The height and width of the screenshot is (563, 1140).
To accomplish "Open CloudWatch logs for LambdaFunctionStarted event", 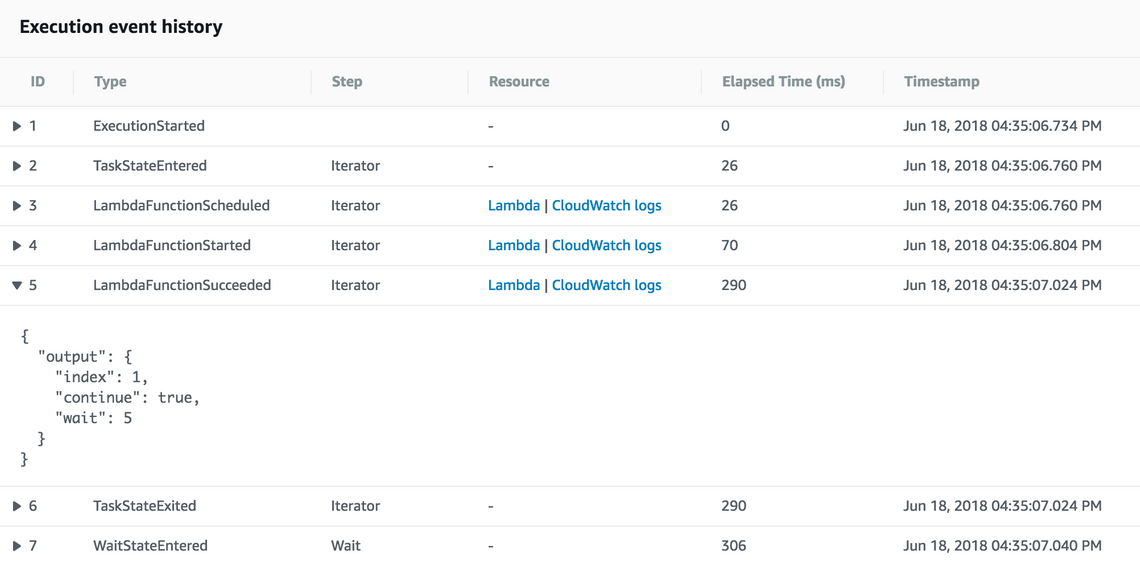I will 606,246.
